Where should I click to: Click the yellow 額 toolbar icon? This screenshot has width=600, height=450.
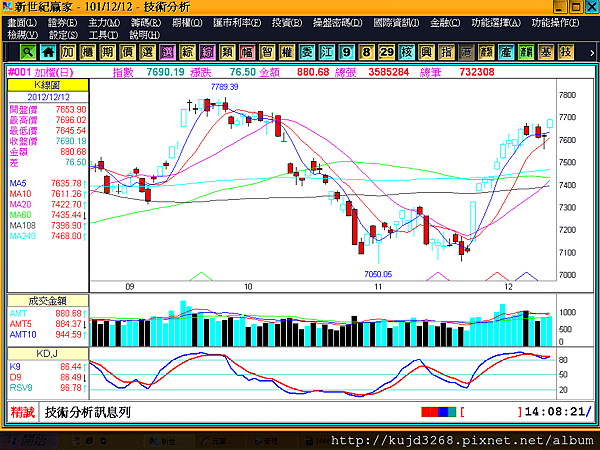point(486,52)
